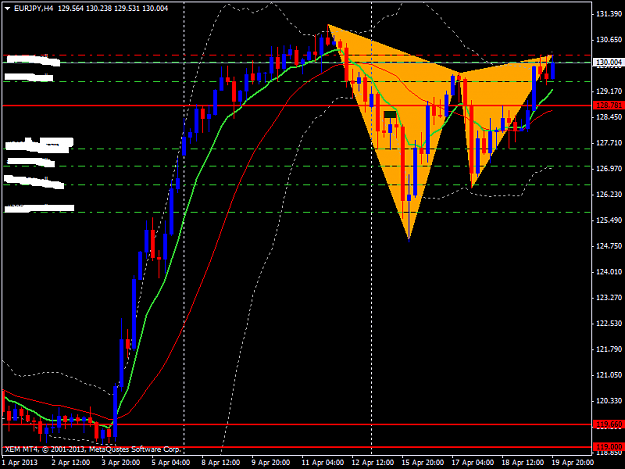The height and width of the screenshot is (469, 625).
Task: Select the red level price label 119.000
Action: pyautogui.click(x=608, y=447)
